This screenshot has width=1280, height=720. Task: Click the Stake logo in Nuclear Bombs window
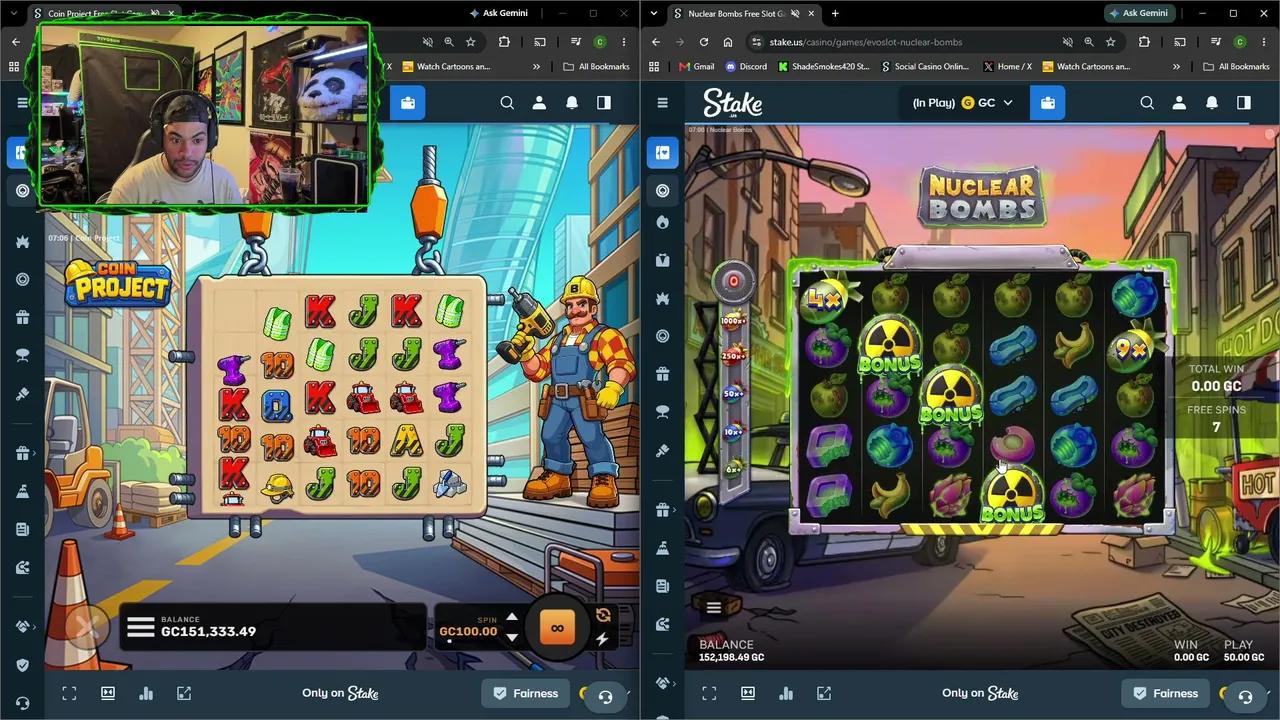732,103
